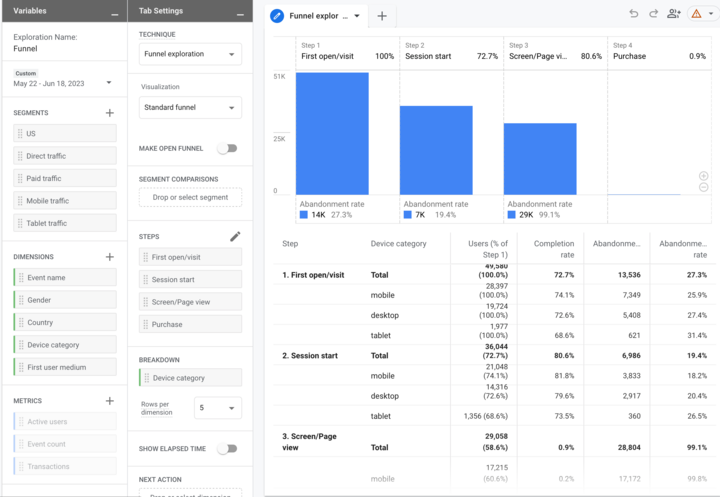
Task: Minimize the Variables panel
Action: 114,11
